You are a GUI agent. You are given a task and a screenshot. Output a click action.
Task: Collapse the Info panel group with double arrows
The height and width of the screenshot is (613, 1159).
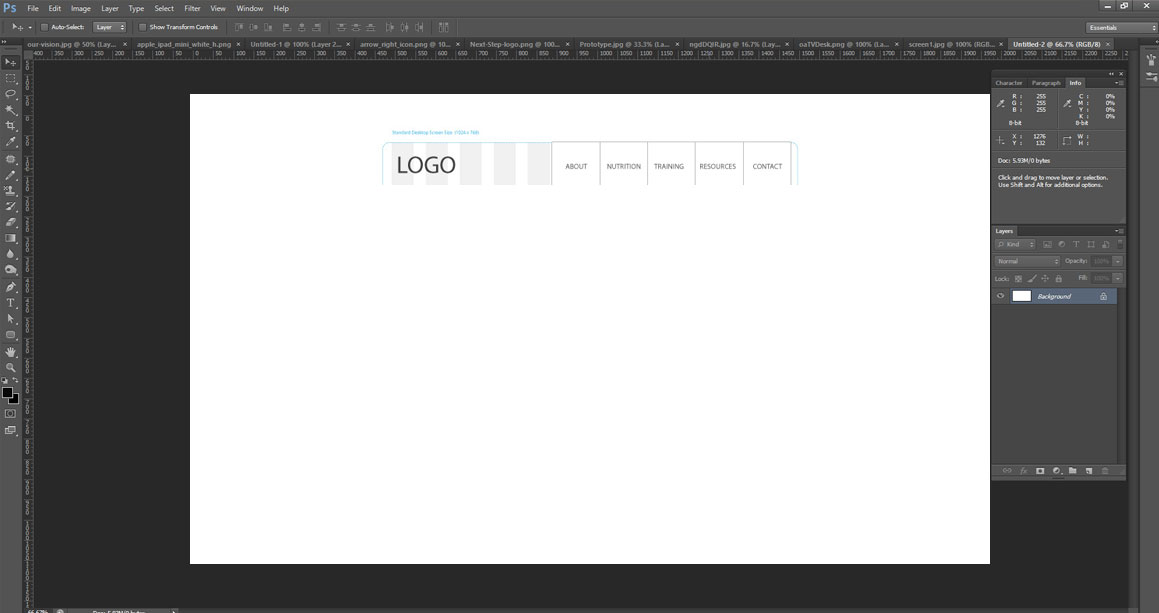1111,74
